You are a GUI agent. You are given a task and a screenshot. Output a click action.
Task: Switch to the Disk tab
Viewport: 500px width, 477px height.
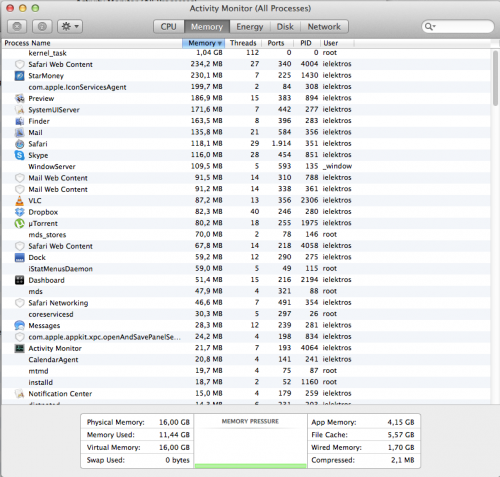coord(285,27)
